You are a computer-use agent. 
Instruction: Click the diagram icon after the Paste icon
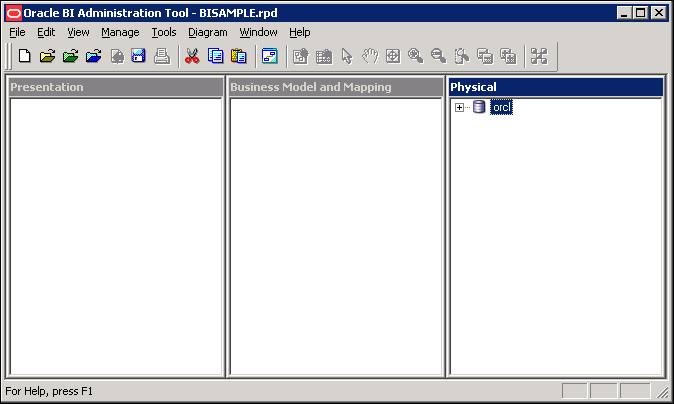270,56
